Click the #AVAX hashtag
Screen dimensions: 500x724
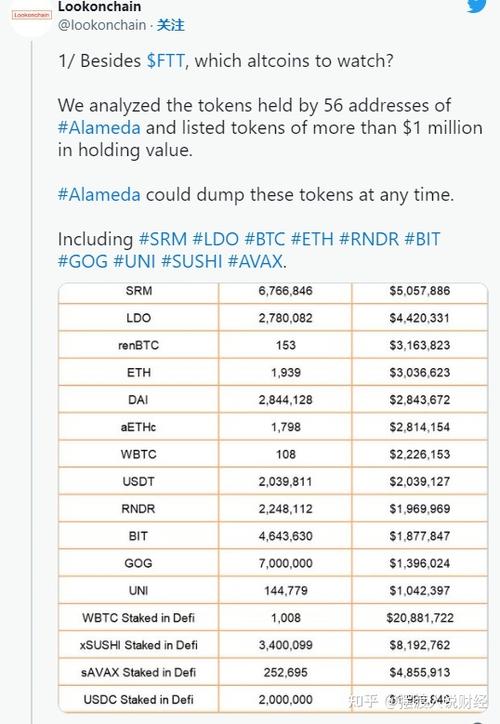pos(255,261)
